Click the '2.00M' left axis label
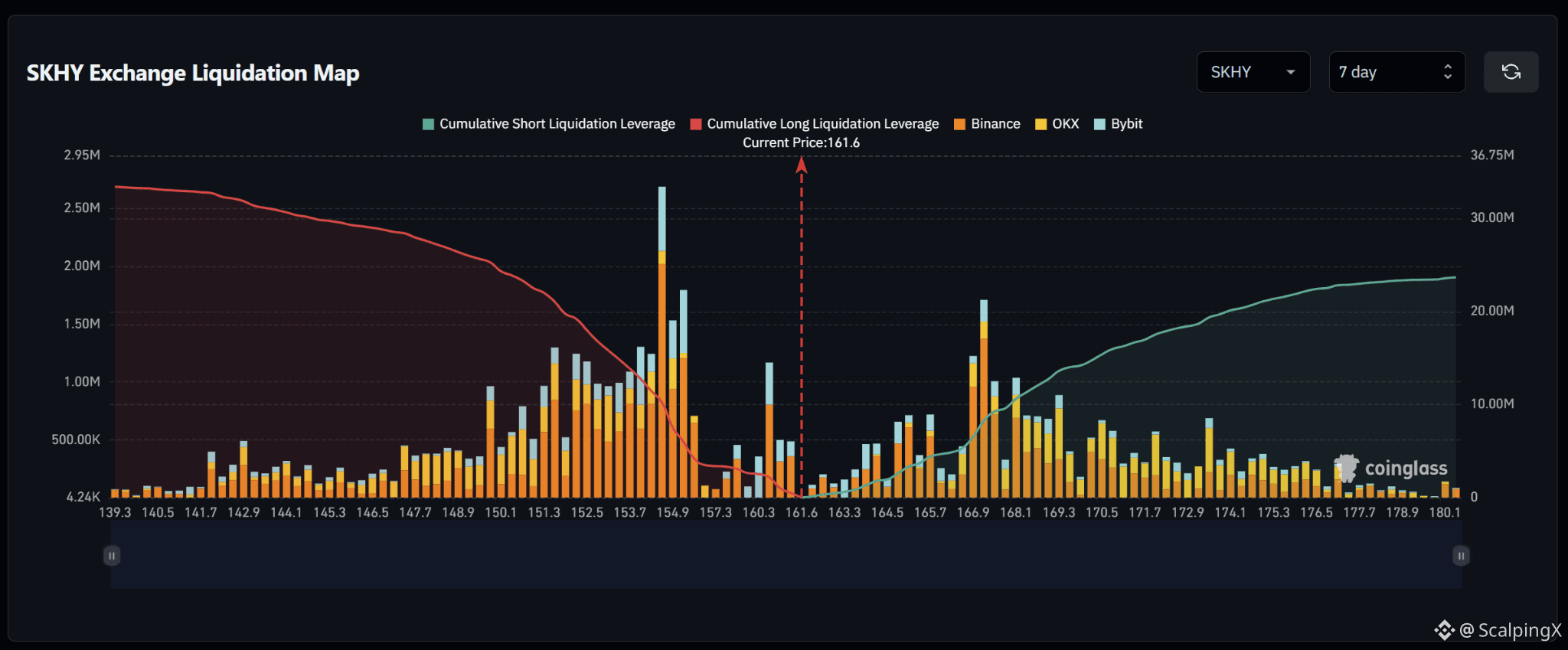This screenshot has height=650, width=1568. [82, 266]
